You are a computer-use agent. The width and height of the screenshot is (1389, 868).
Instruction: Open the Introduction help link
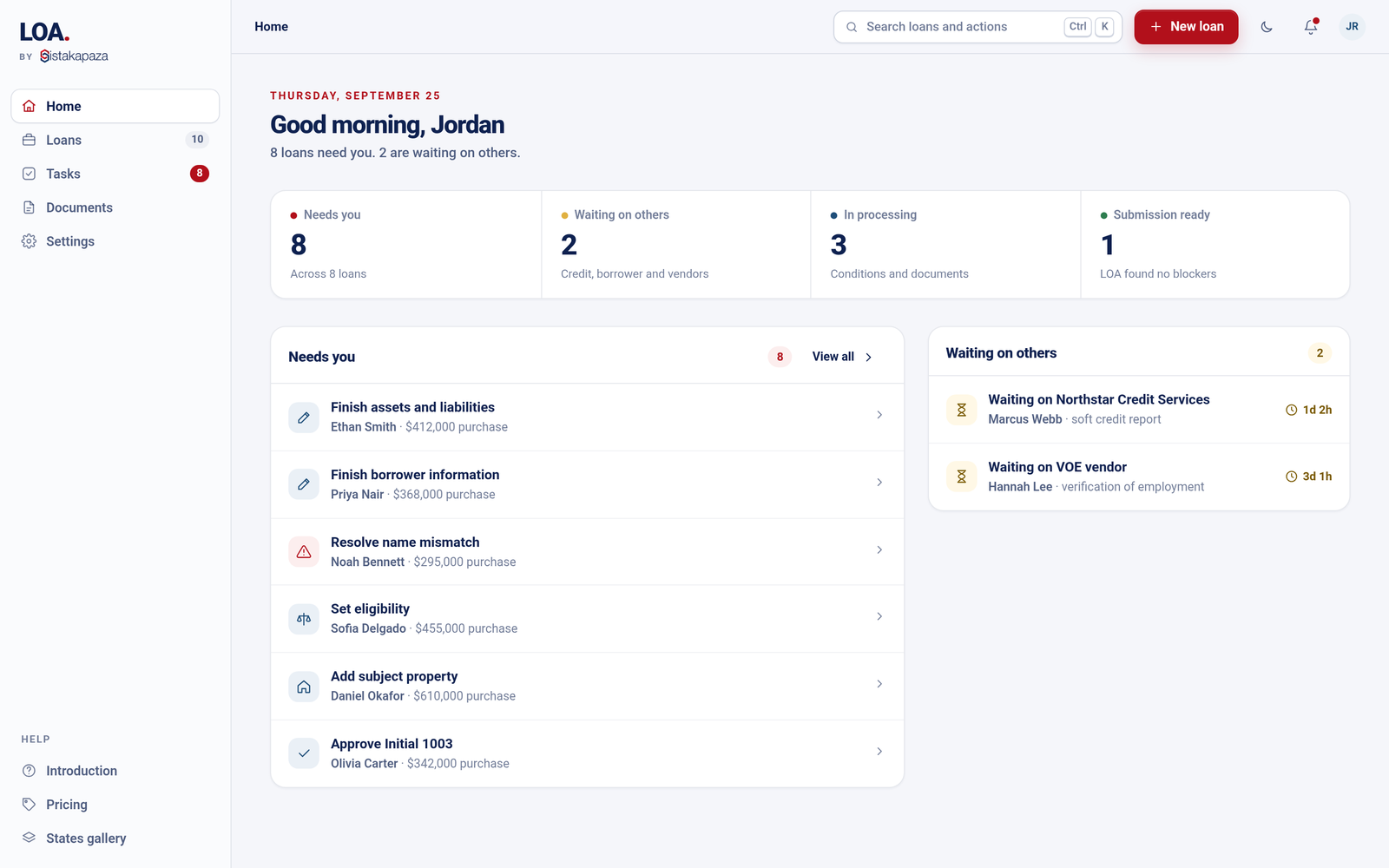[x=115, y=771]
